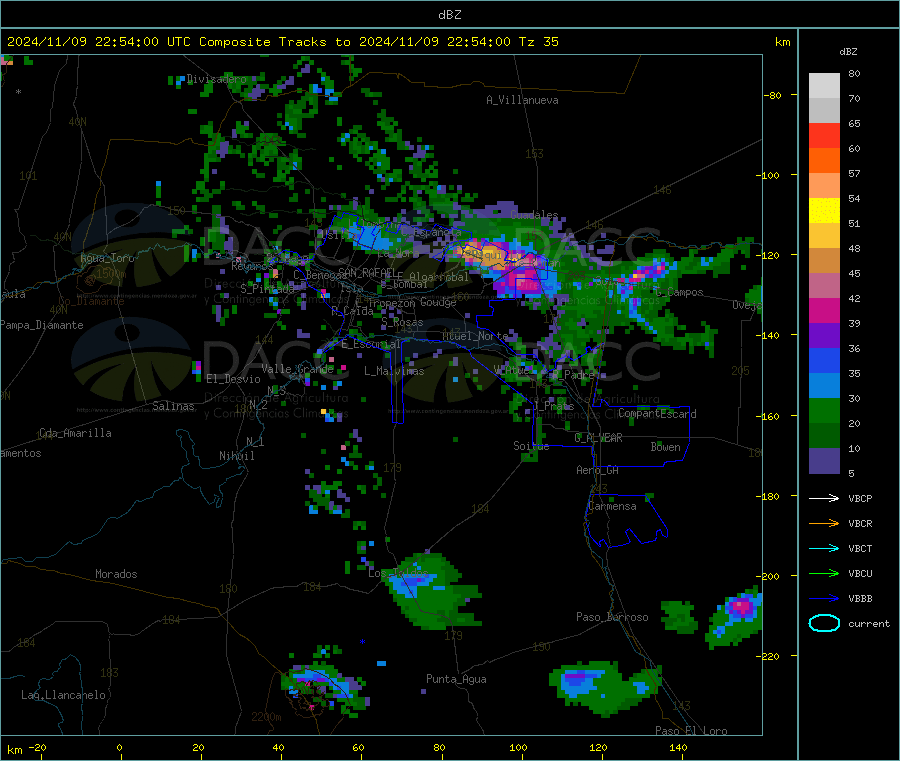
Task: Click the green VBCU arrow in the legend
Action: (x=824, y=573)
